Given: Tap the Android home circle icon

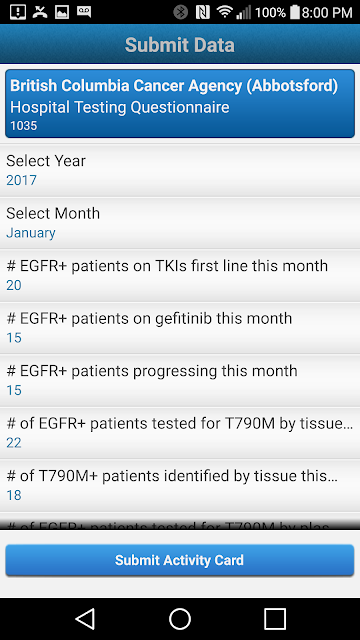Looking at the screenshot, I should tap(180, 619).
